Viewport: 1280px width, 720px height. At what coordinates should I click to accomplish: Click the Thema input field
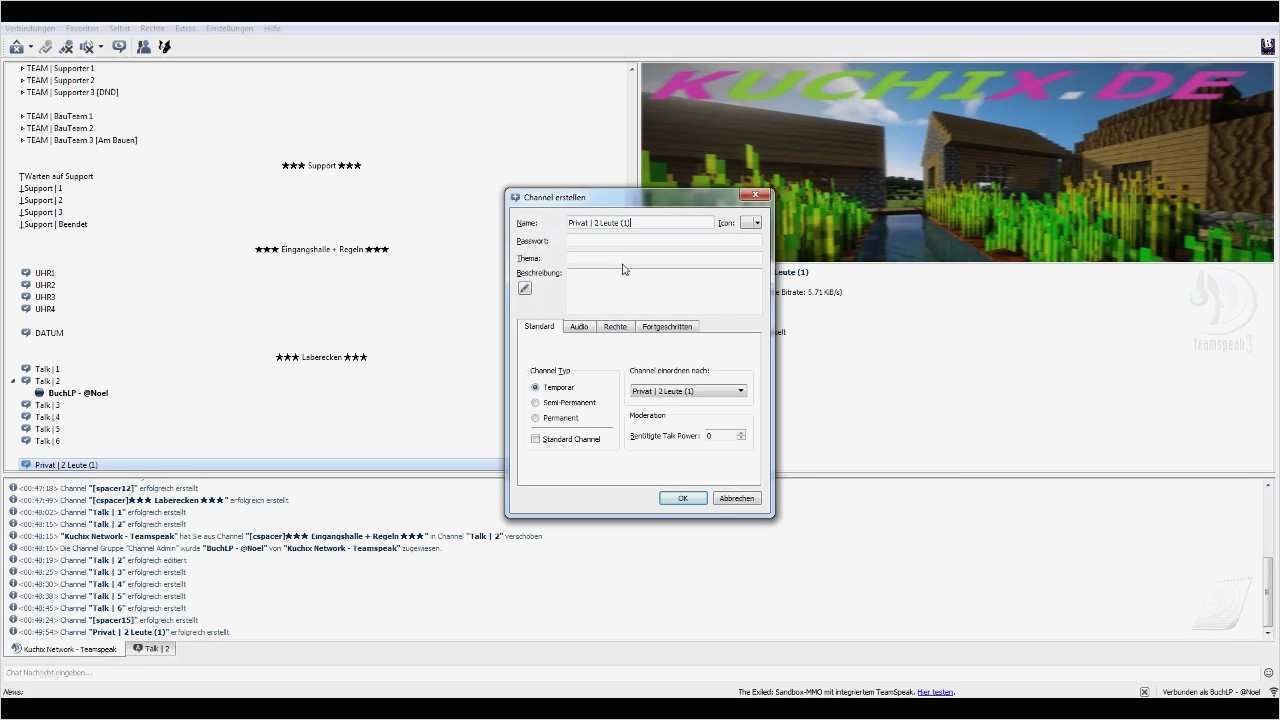pos(664,258)
